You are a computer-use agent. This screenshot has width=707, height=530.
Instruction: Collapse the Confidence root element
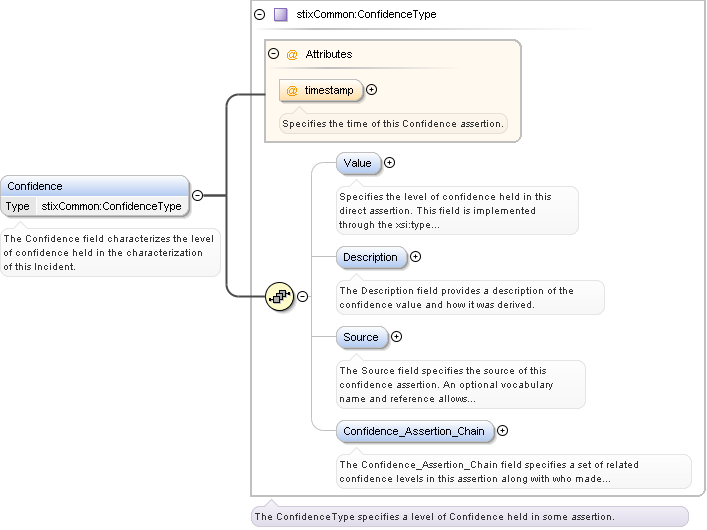click(198, 196)
